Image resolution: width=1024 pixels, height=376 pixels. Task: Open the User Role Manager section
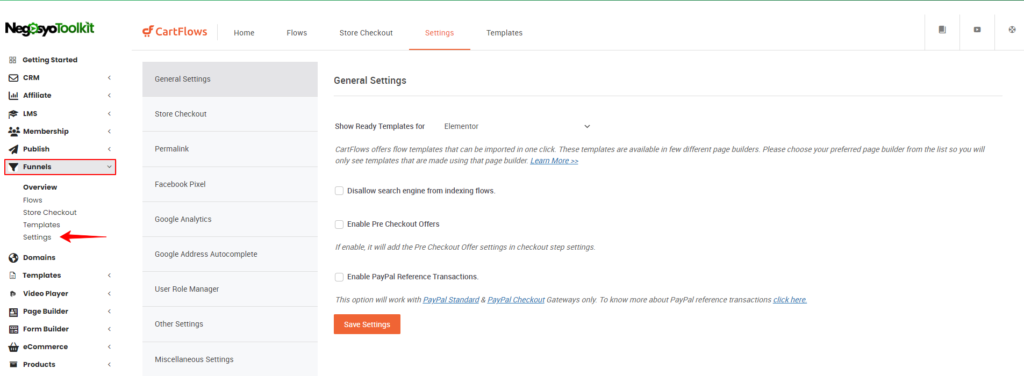[x=230, y=289]
